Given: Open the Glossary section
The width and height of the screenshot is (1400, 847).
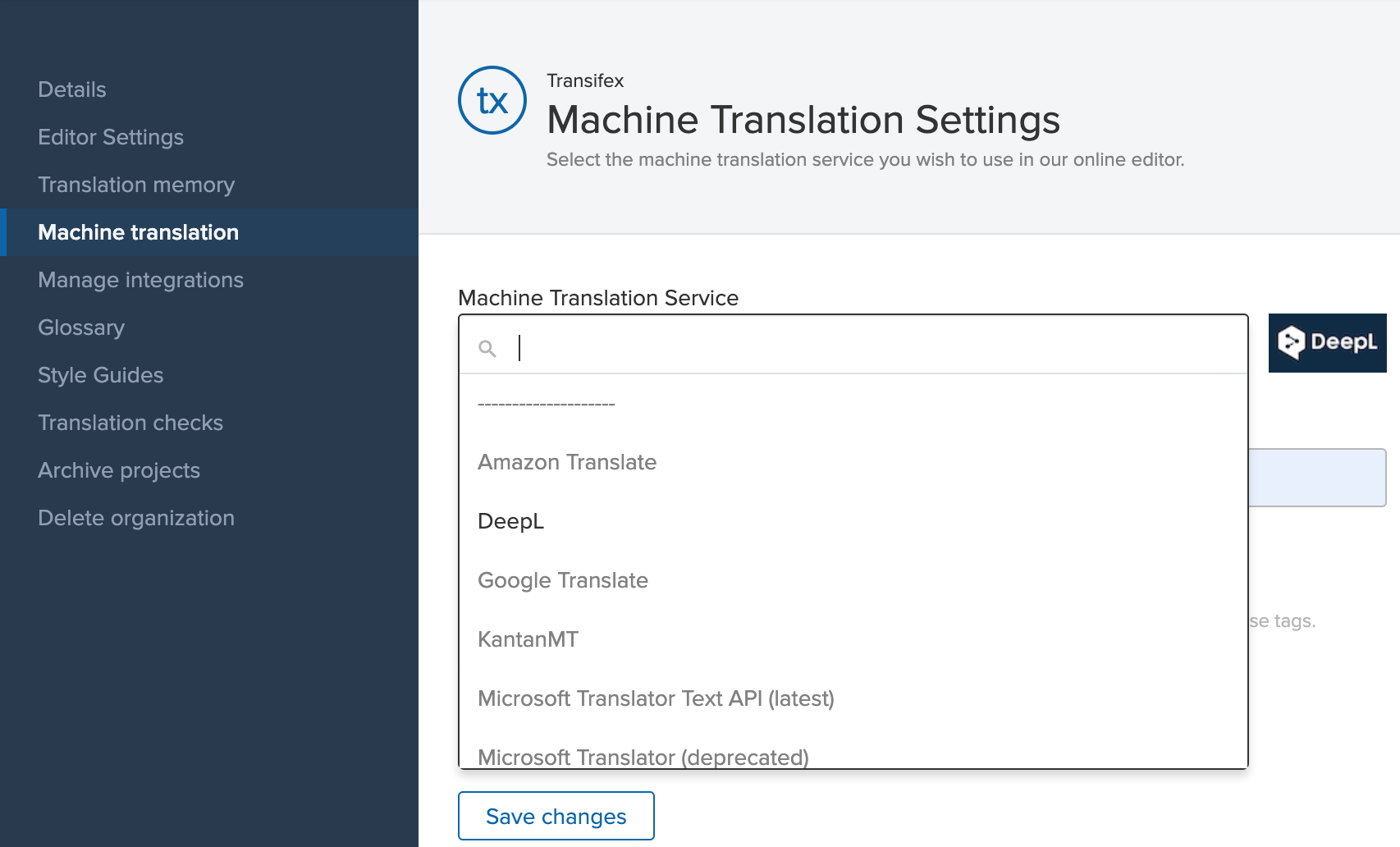Looking at the screenshot, I should click(x=80, y=327).
